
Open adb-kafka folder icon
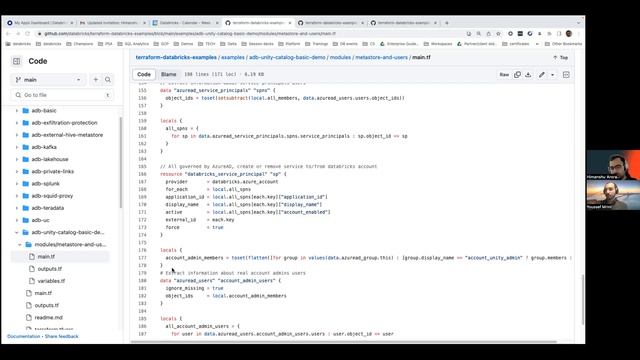point(26,147)
